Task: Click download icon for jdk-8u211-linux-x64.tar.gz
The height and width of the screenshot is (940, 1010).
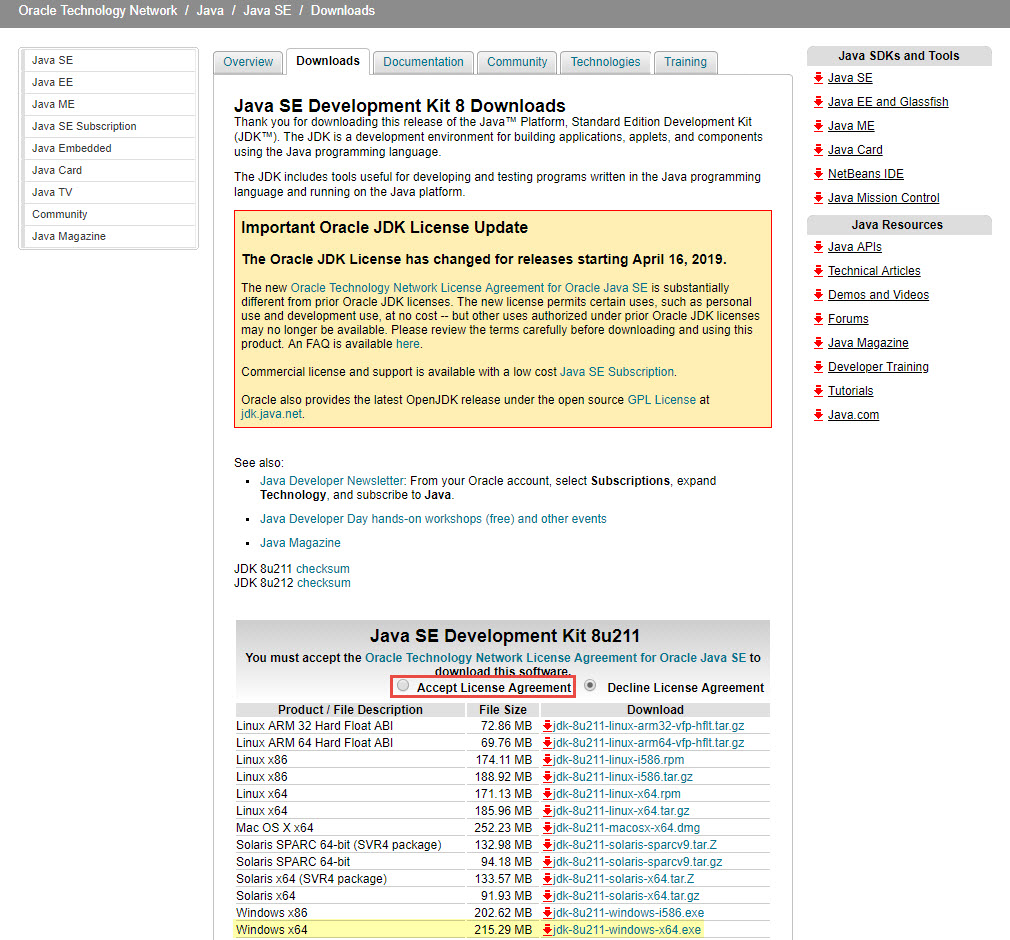Action: tap(548, 811)
